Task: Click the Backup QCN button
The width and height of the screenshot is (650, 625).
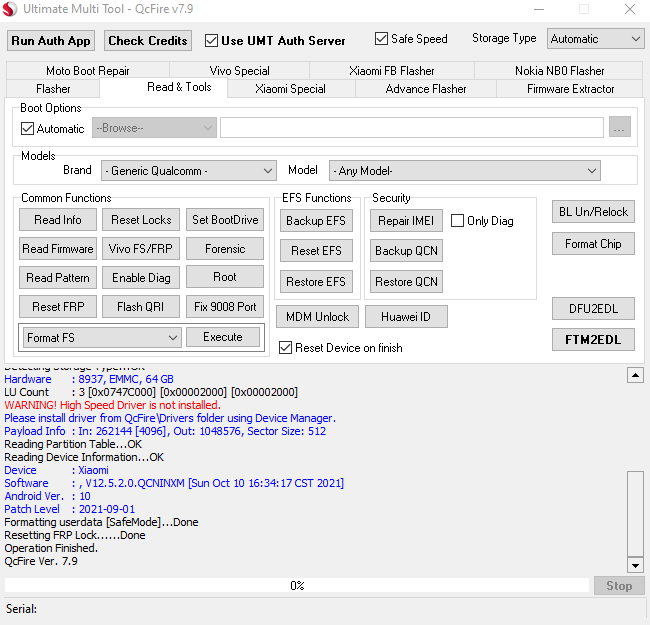Action: pyautogui.click(x=406, y=251)
